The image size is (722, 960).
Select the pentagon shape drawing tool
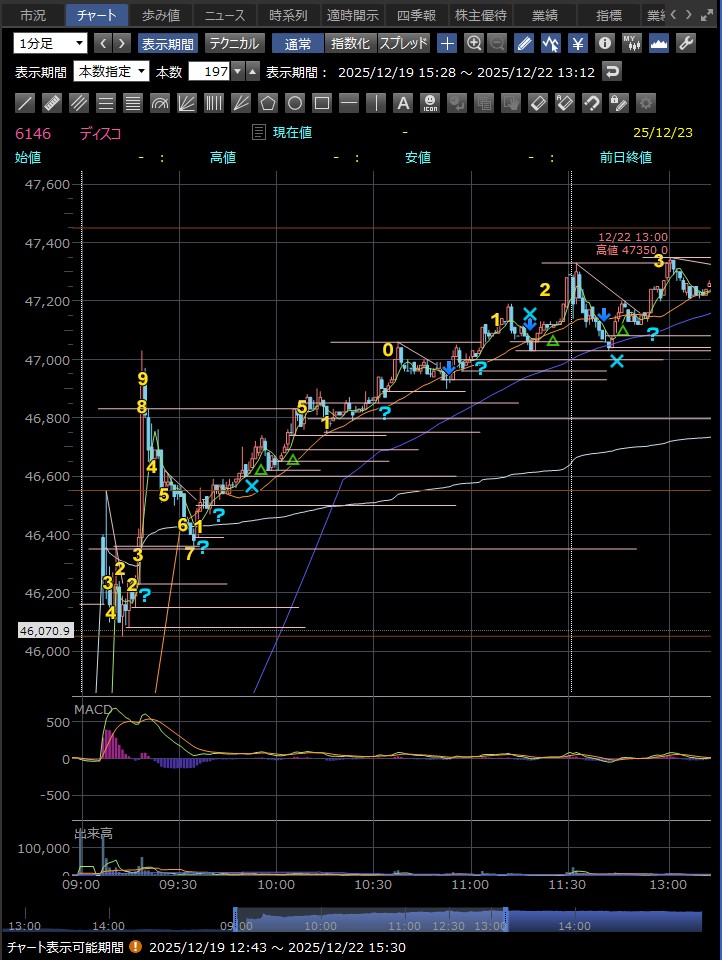268,103
